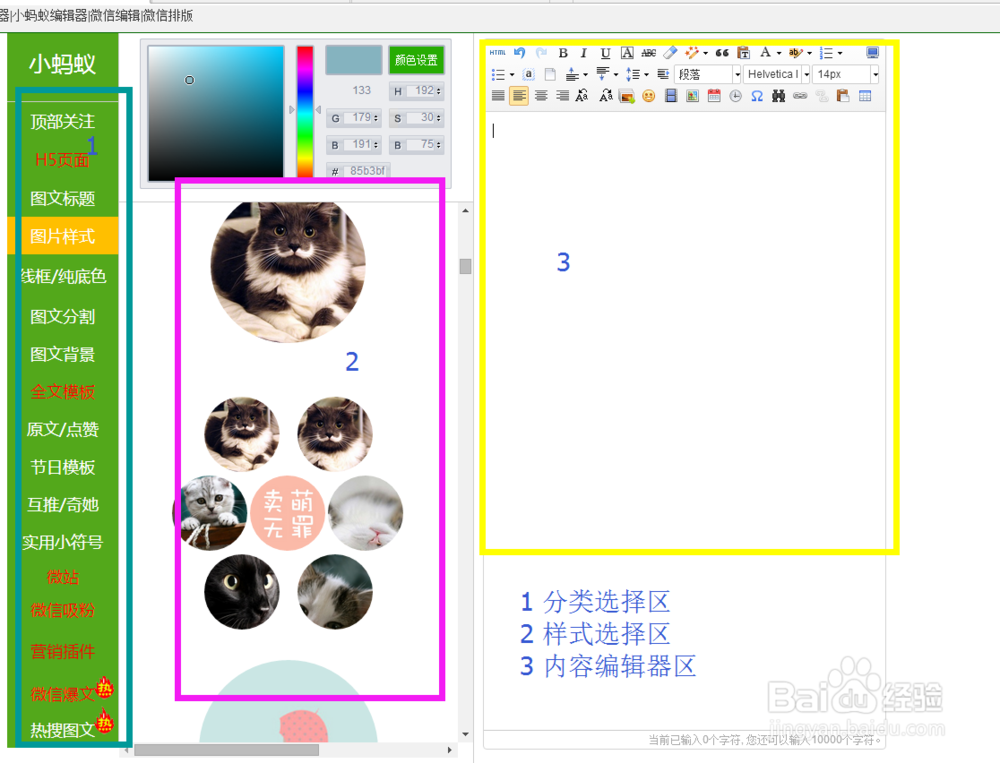Toggle bold formatting in editor toolbar

point(562,53)
